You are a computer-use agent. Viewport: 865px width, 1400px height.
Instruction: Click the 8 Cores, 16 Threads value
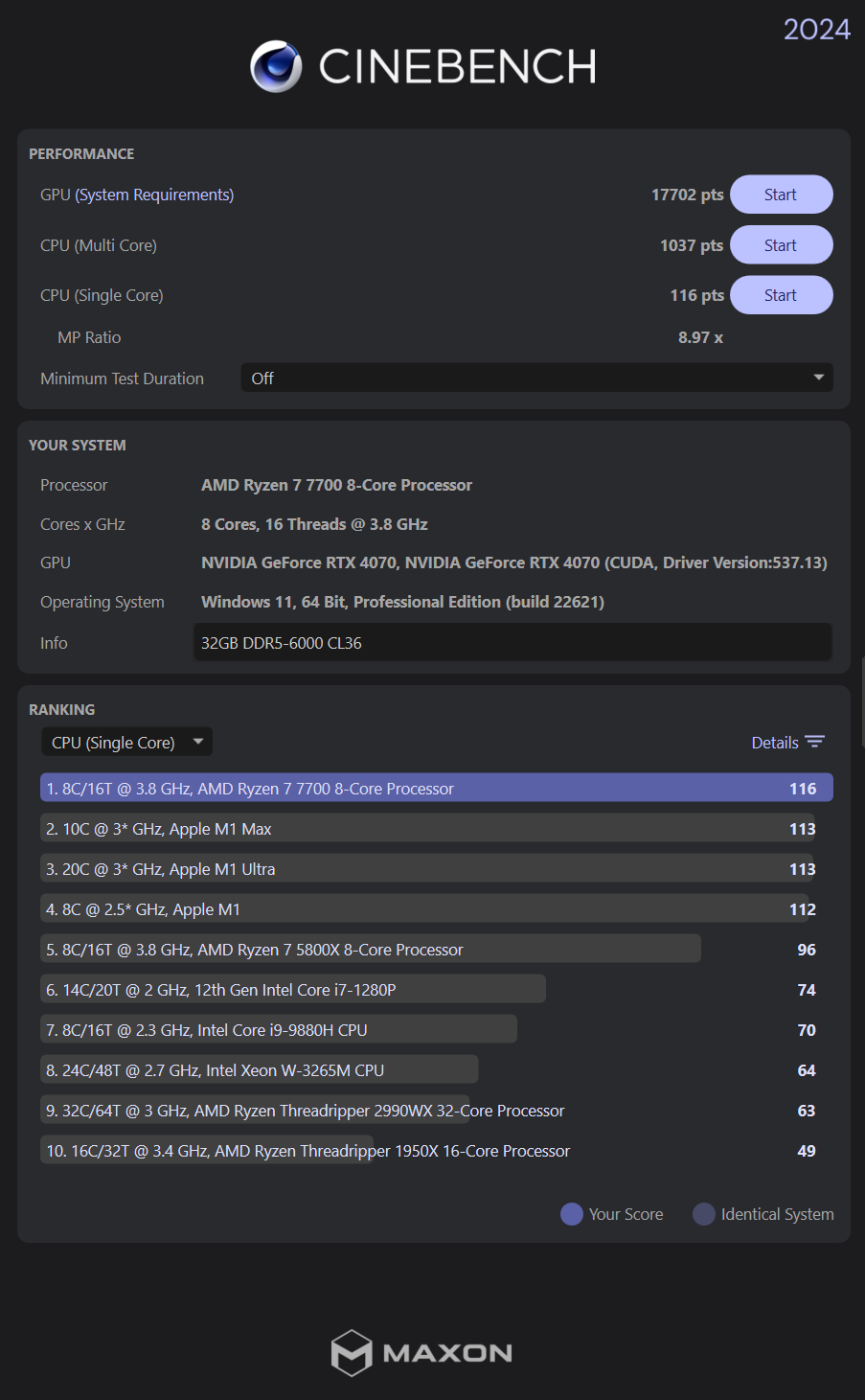pos(314,524)
